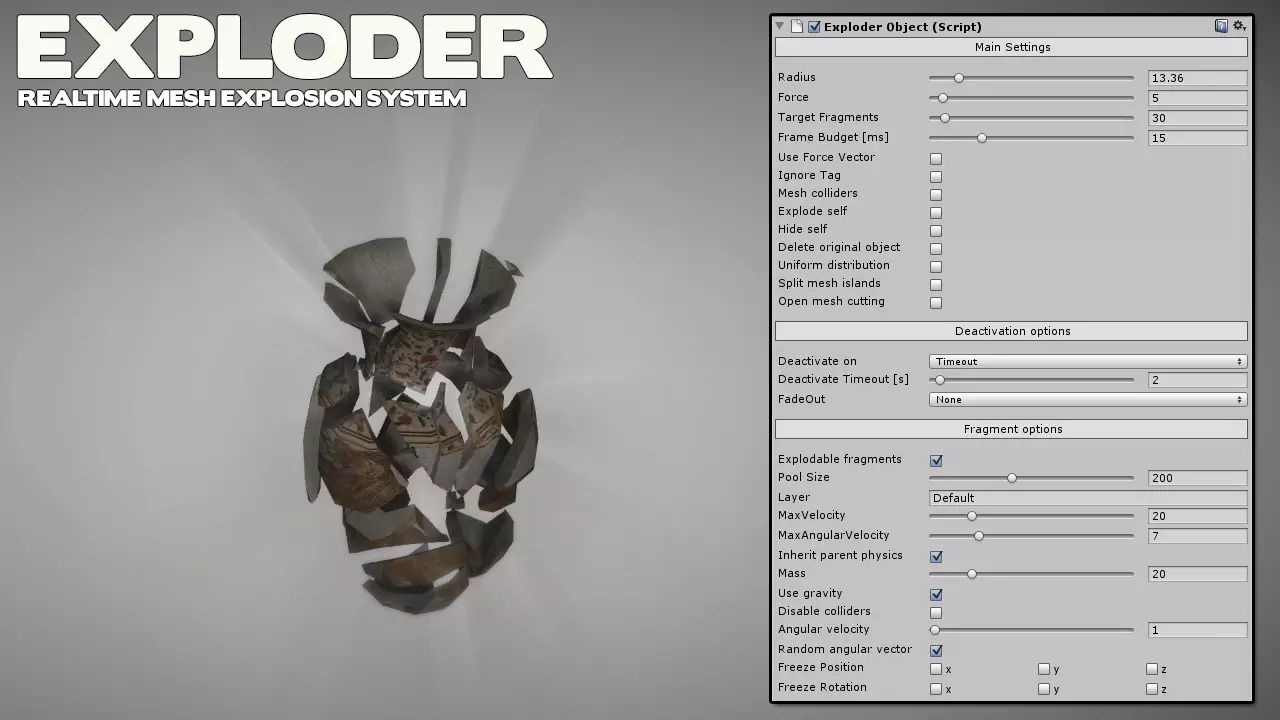Click the MaxVelocity value field

1197,516
